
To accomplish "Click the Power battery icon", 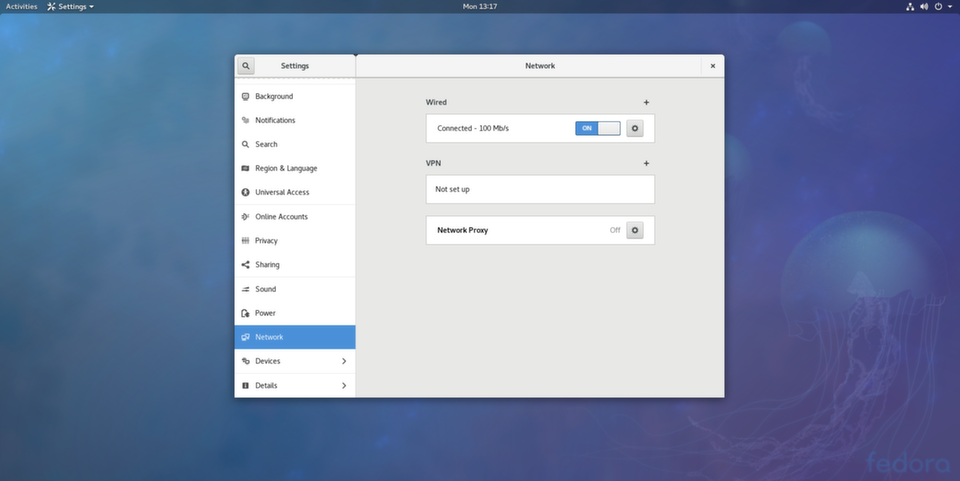I will (246, 313).
